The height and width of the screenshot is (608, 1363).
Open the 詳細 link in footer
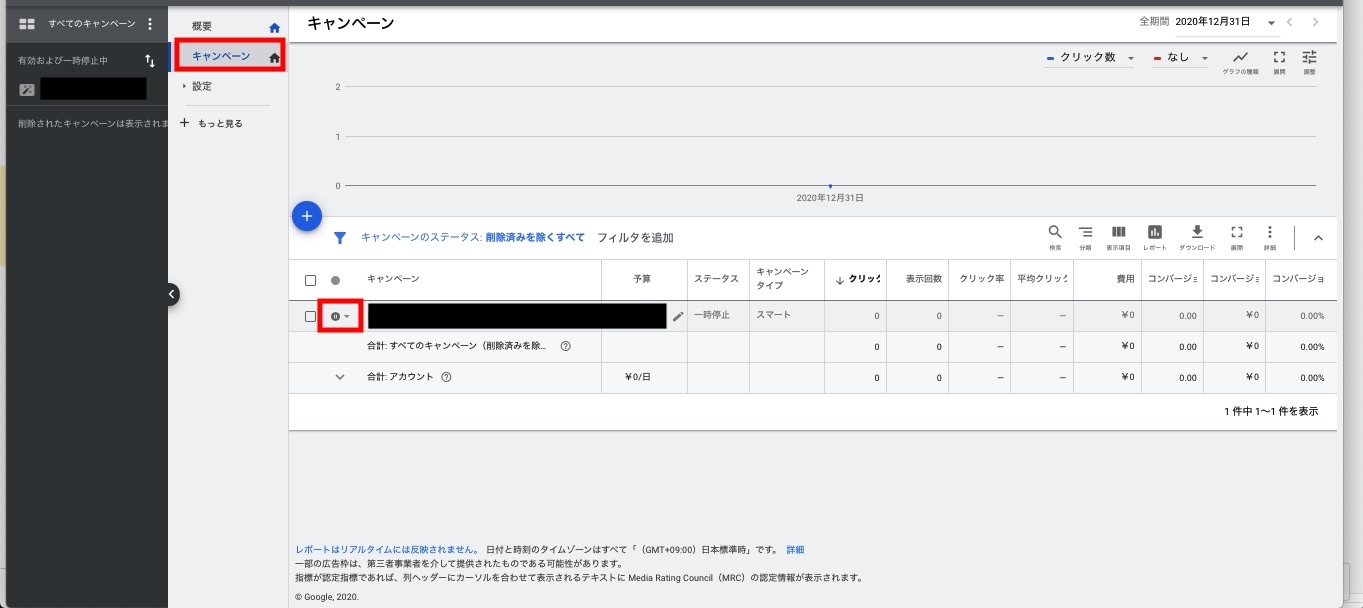pyautogui.click(x=795, y=550)
